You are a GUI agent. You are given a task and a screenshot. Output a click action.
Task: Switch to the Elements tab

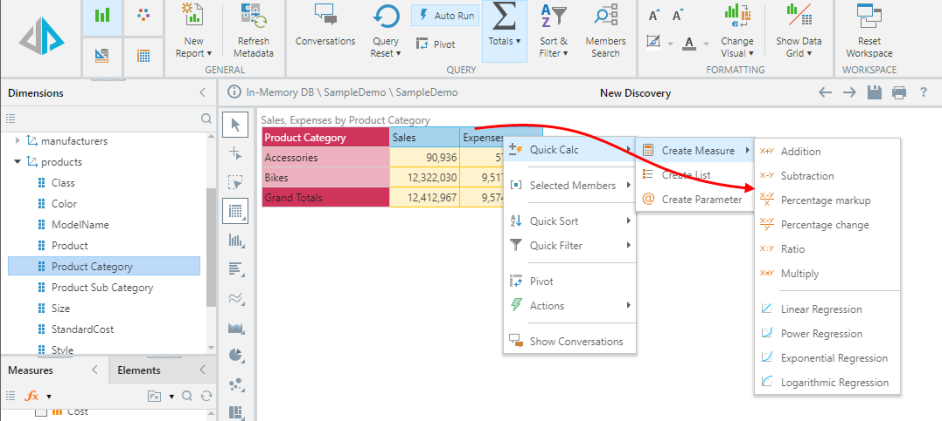click(x=139, y=371)
